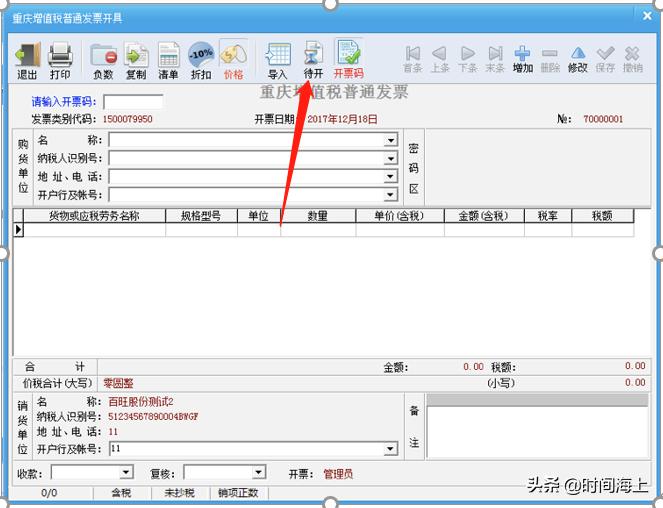The width and height of the screenshot is (663, 508).
Task: Click the 单价(含税) column header
Action: click(400, 216)
